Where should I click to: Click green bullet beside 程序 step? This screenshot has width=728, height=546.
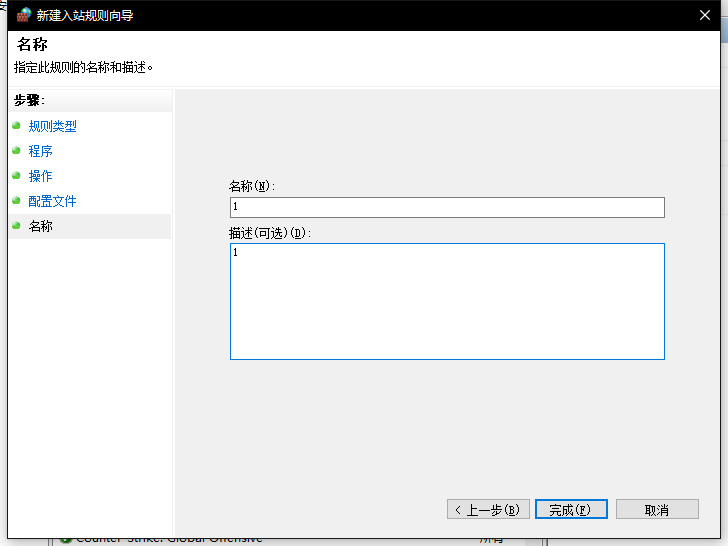click(16, 151)
